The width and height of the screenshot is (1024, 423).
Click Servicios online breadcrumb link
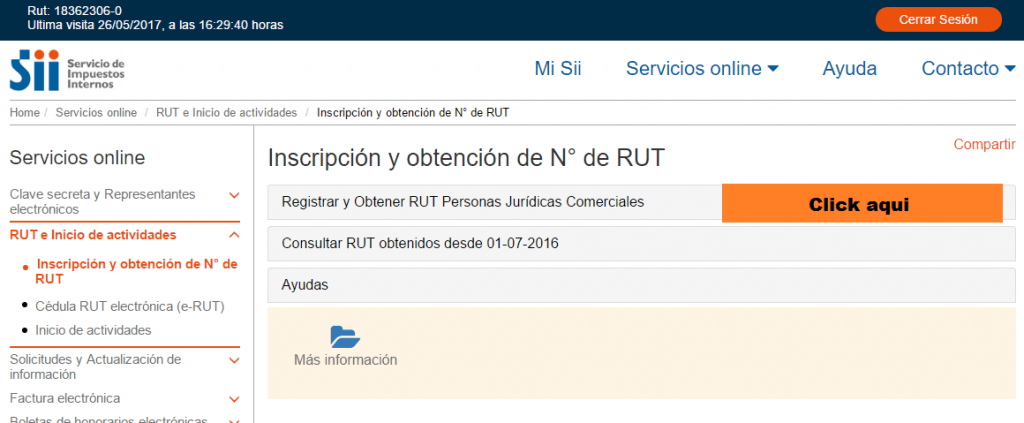(x=96, y=113)
